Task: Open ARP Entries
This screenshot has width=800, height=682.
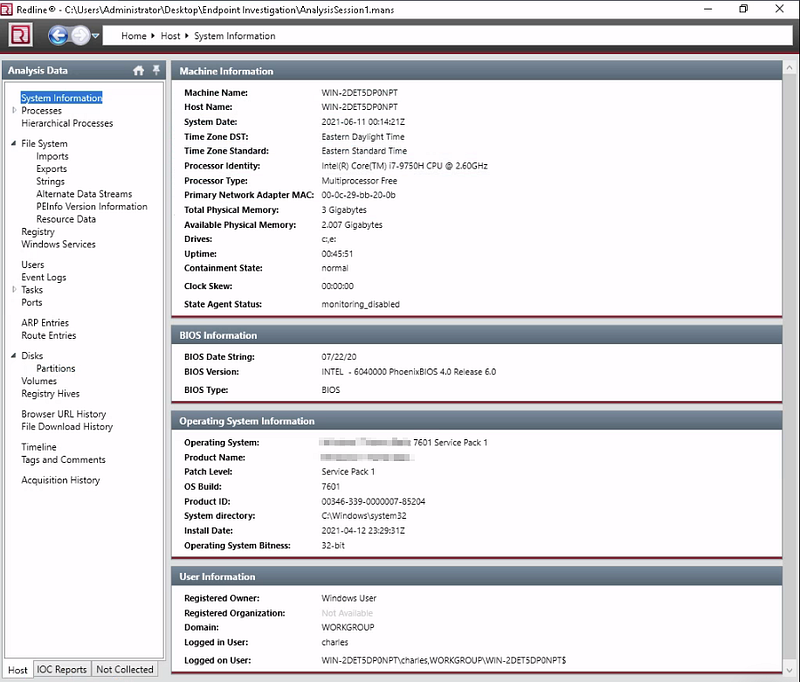Action: (x=45, y=322)
